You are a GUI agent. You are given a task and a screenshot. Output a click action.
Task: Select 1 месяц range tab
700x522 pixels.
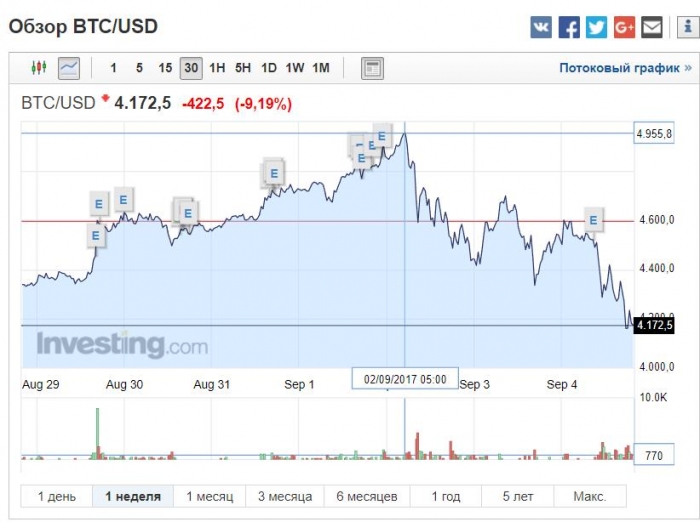tap(210, 496)
